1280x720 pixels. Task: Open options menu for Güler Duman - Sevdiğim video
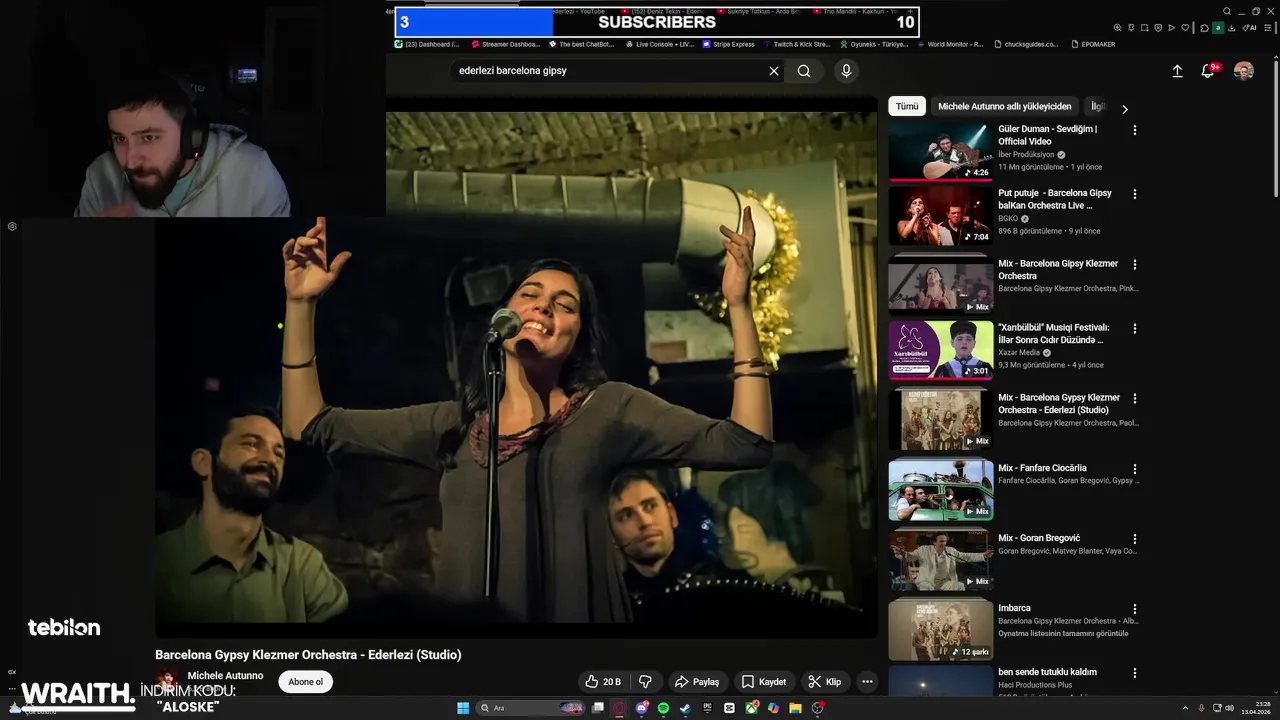(x=1134, y=130)
